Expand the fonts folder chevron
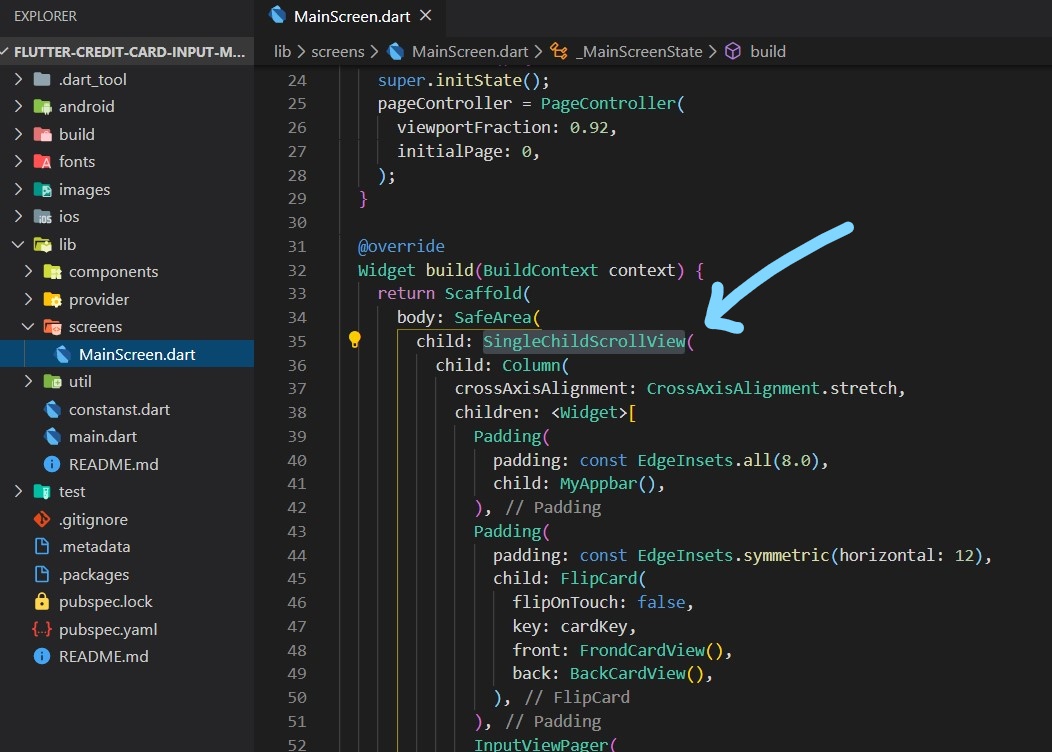The image size is (1052, 752). (x=19, y=161)
